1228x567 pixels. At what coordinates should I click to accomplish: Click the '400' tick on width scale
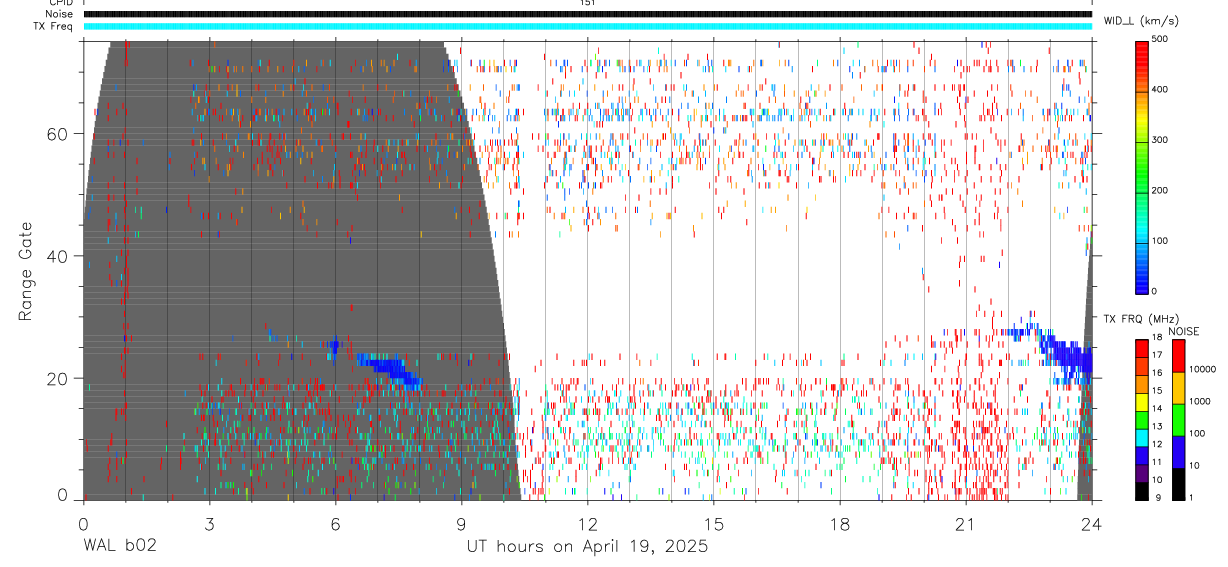pos(1160,90)
